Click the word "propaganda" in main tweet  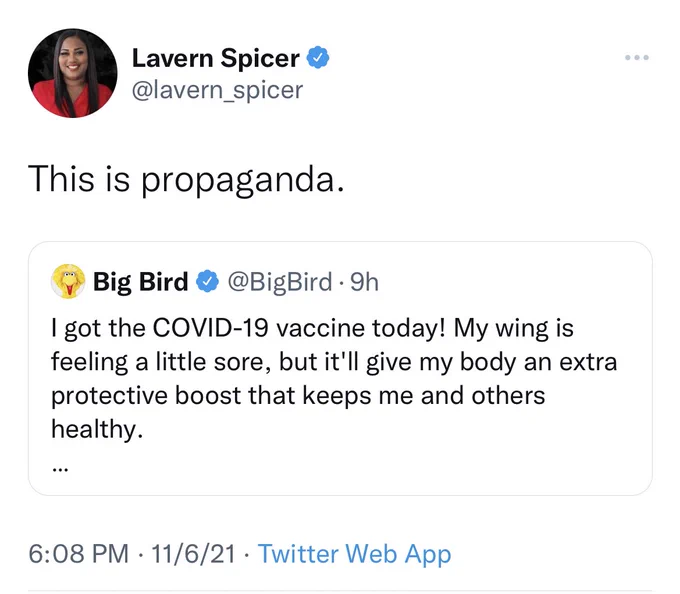tap(239, 181)
